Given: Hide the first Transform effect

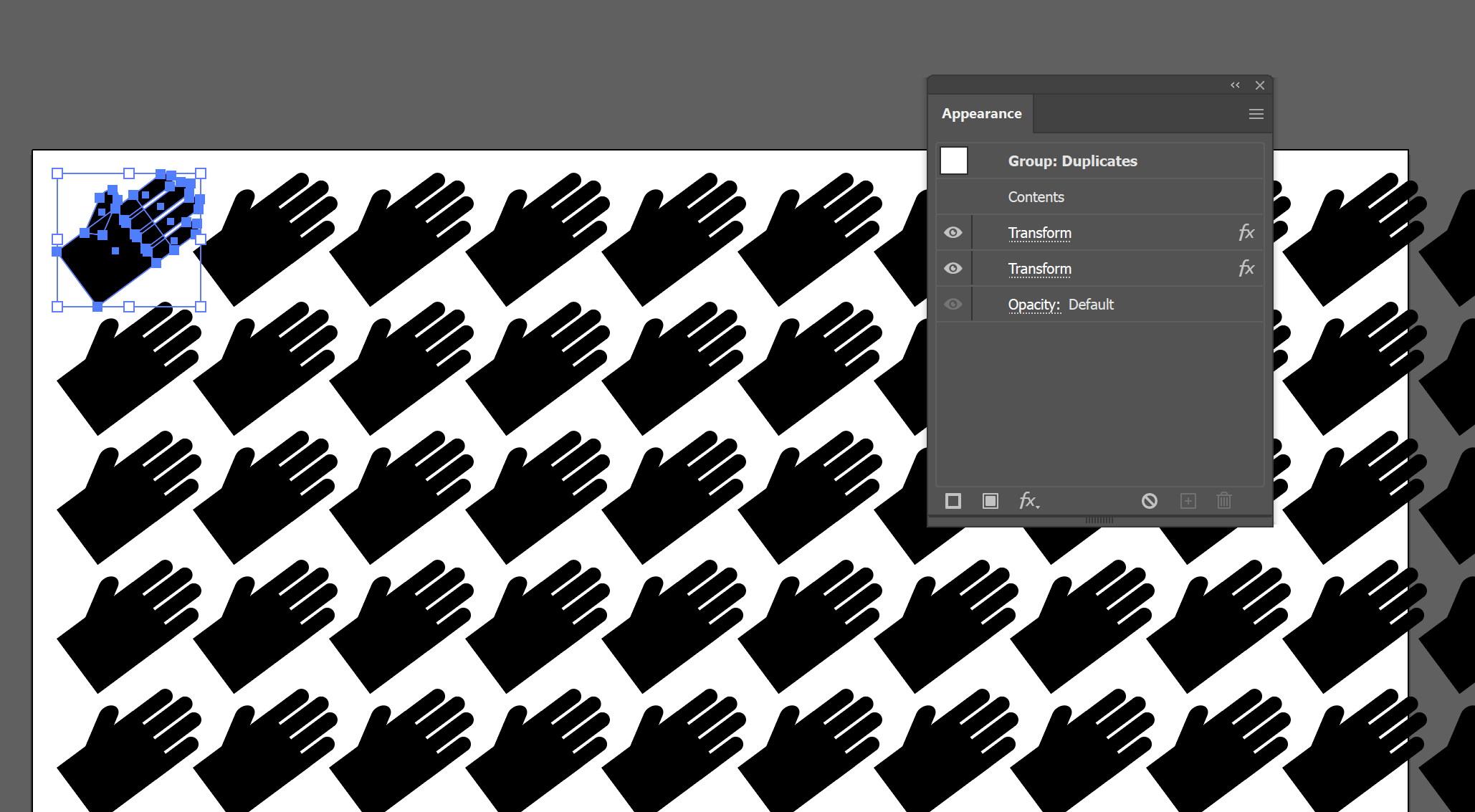Looking at the screenshot, I should [953, 232].
